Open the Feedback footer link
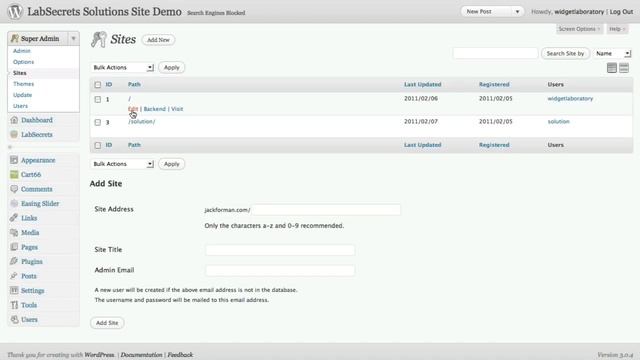Screen dimensions: 640x360 [180, 355]
